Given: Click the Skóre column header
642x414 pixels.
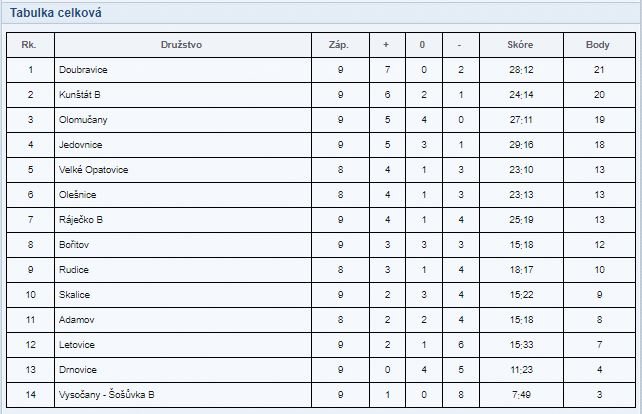Looking at the screenshot, I should coord(520,45).
